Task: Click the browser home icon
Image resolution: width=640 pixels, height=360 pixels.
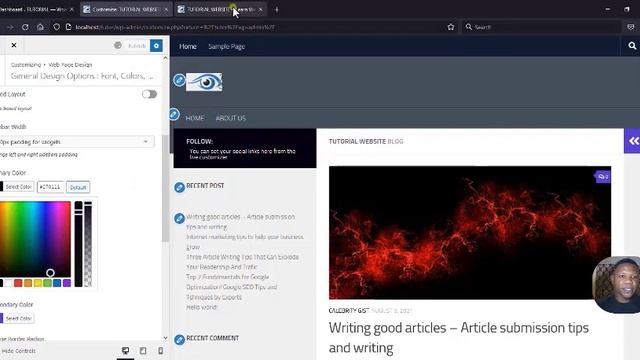Action: [40, 27]
